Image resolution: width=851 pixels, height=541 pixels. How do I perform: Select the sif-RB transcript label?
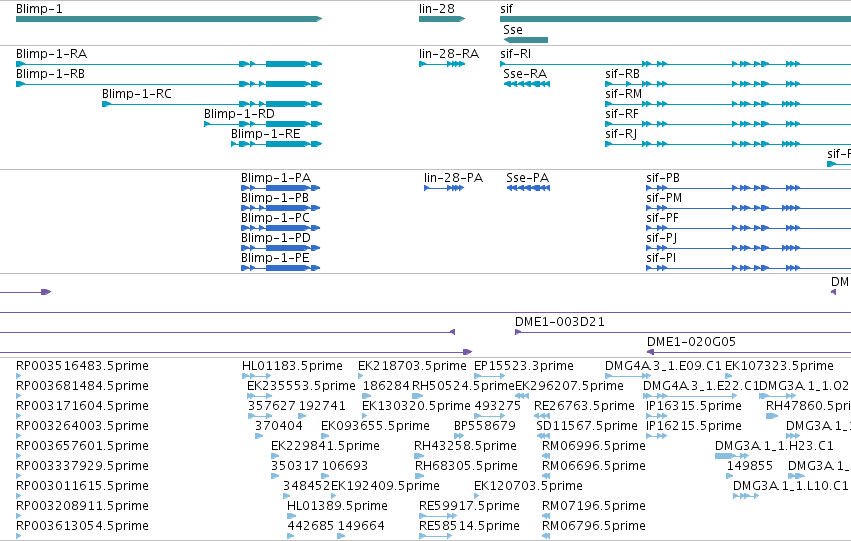[x=623, y=74]
